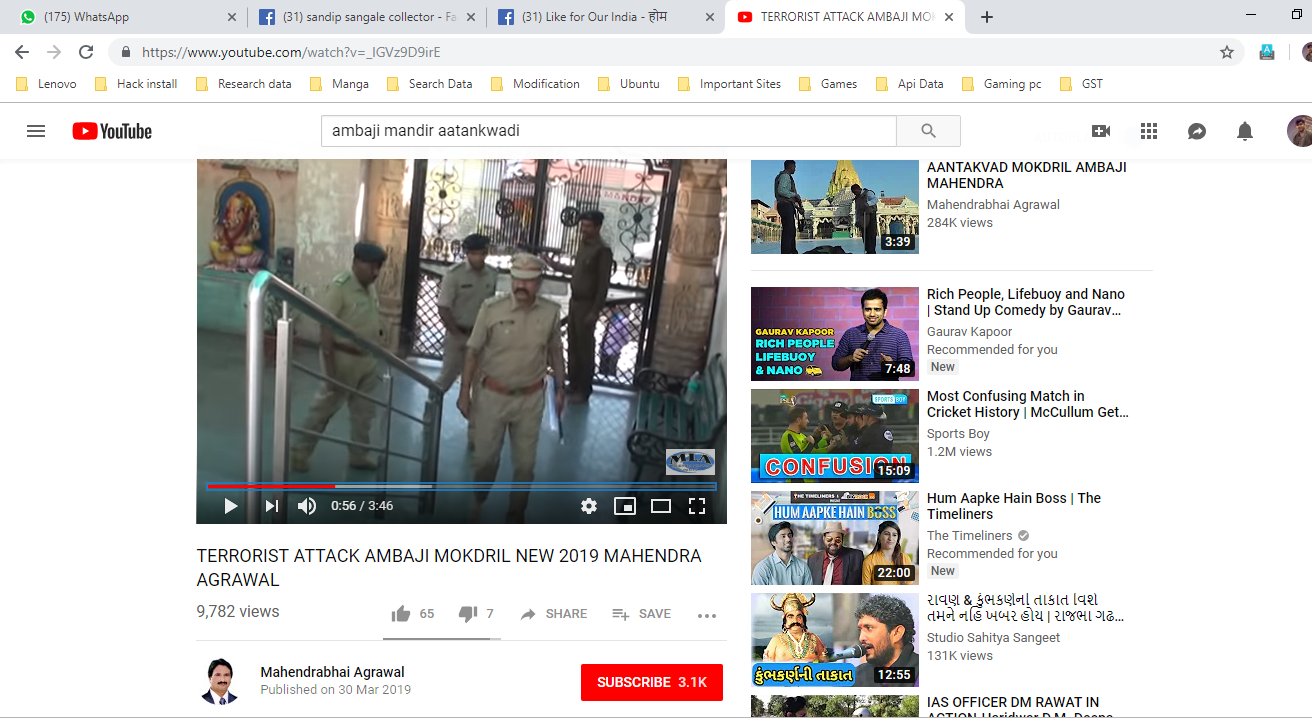This screenshot has width=1312, height=721.
Task: Click the Chrome extension icon beside the star
Action: pyautogui.click(x=1267, y=52)
